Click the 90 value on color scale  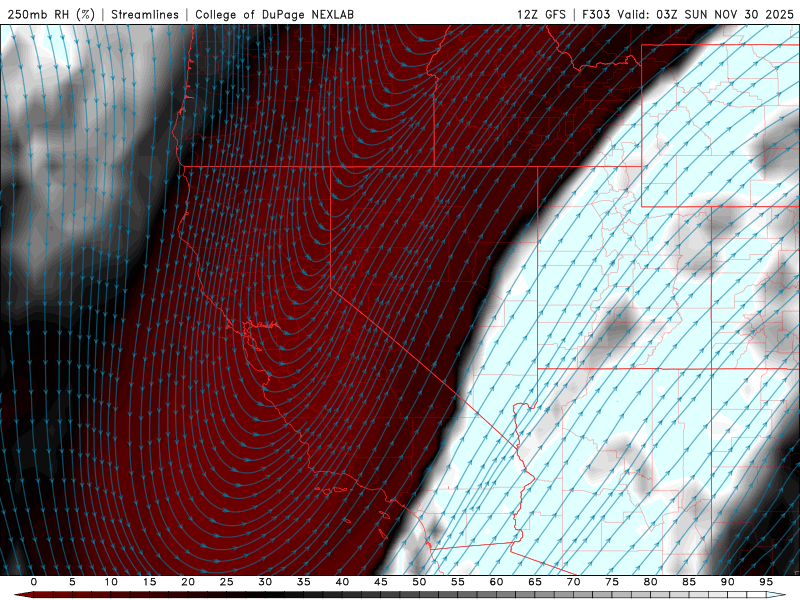pyautogui.click(x=727, y=582)
